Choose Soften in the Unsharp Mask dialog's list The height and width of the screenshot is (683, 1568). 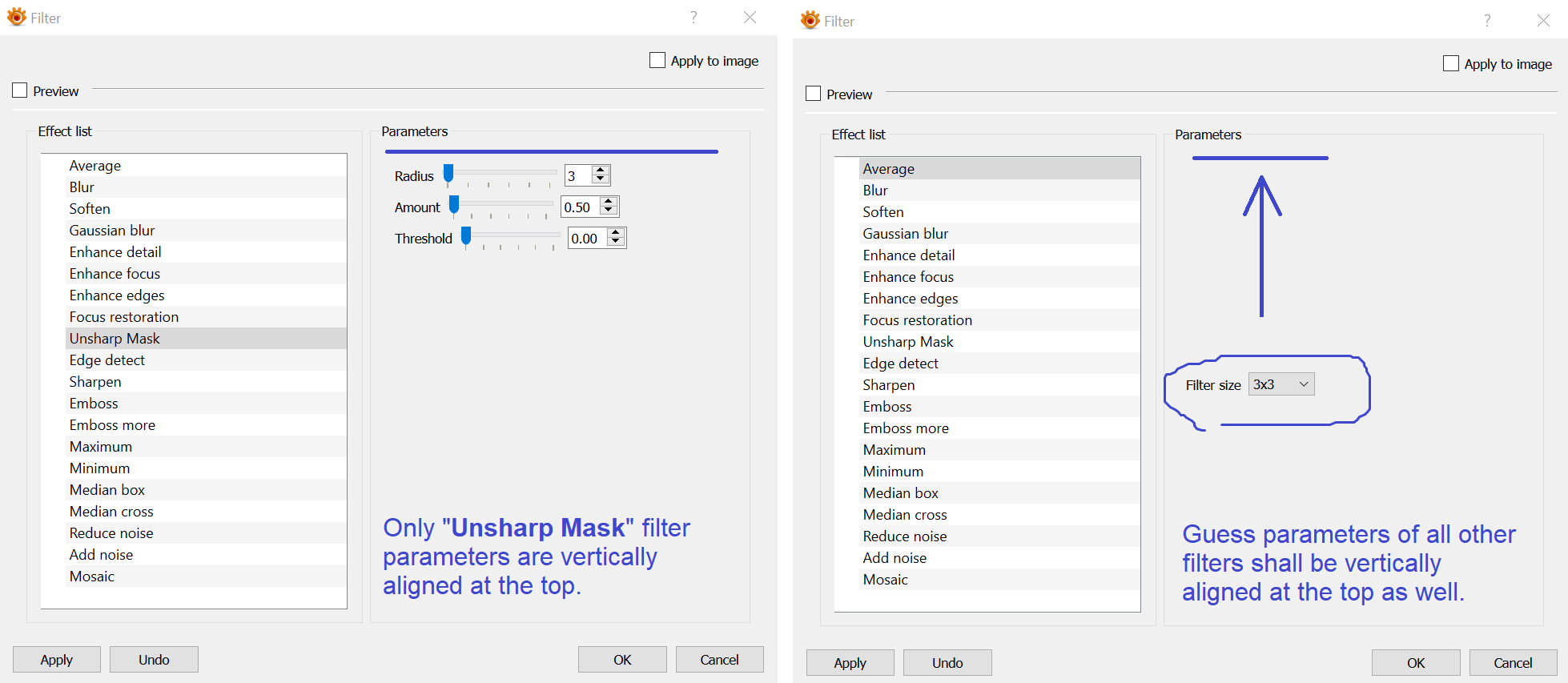[206, 209]
